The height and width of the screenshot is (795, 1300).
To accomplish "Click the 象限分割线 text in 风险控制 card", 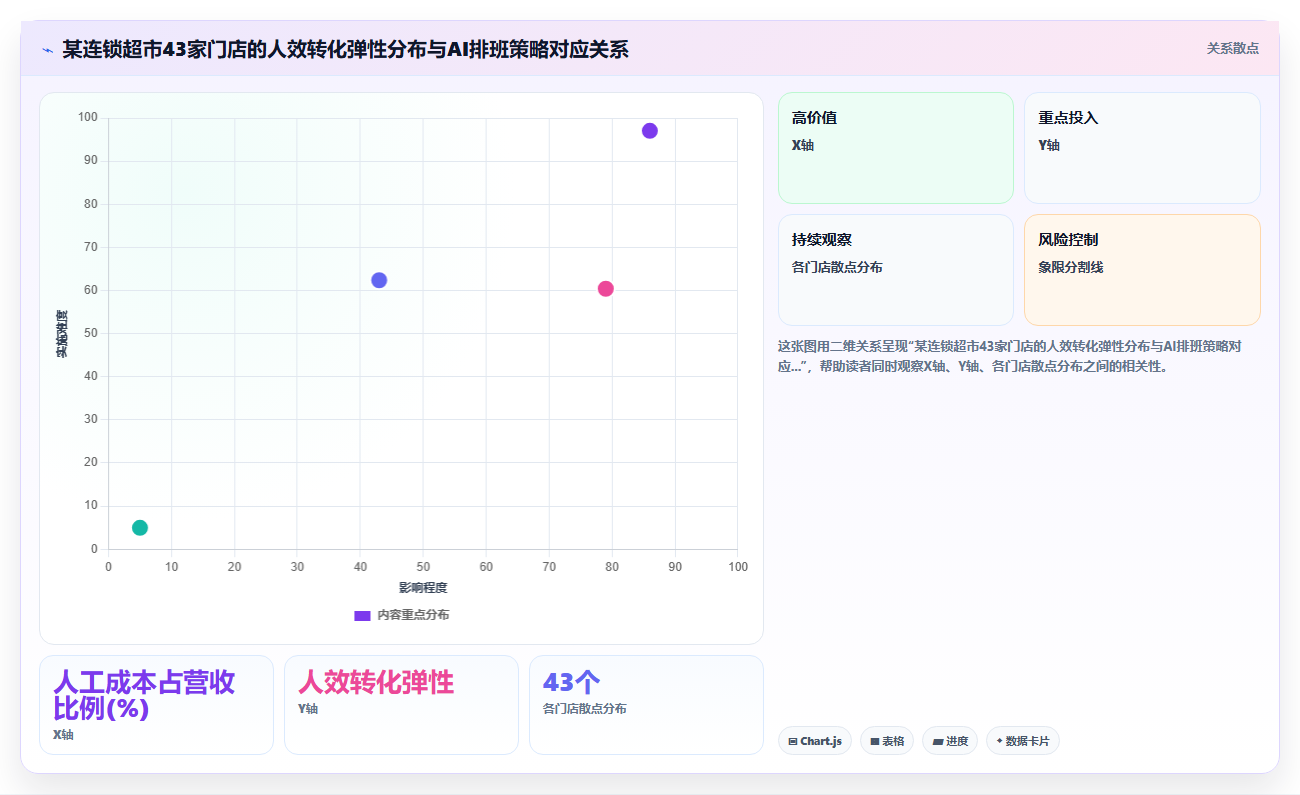I will (x=1071, y=267).
